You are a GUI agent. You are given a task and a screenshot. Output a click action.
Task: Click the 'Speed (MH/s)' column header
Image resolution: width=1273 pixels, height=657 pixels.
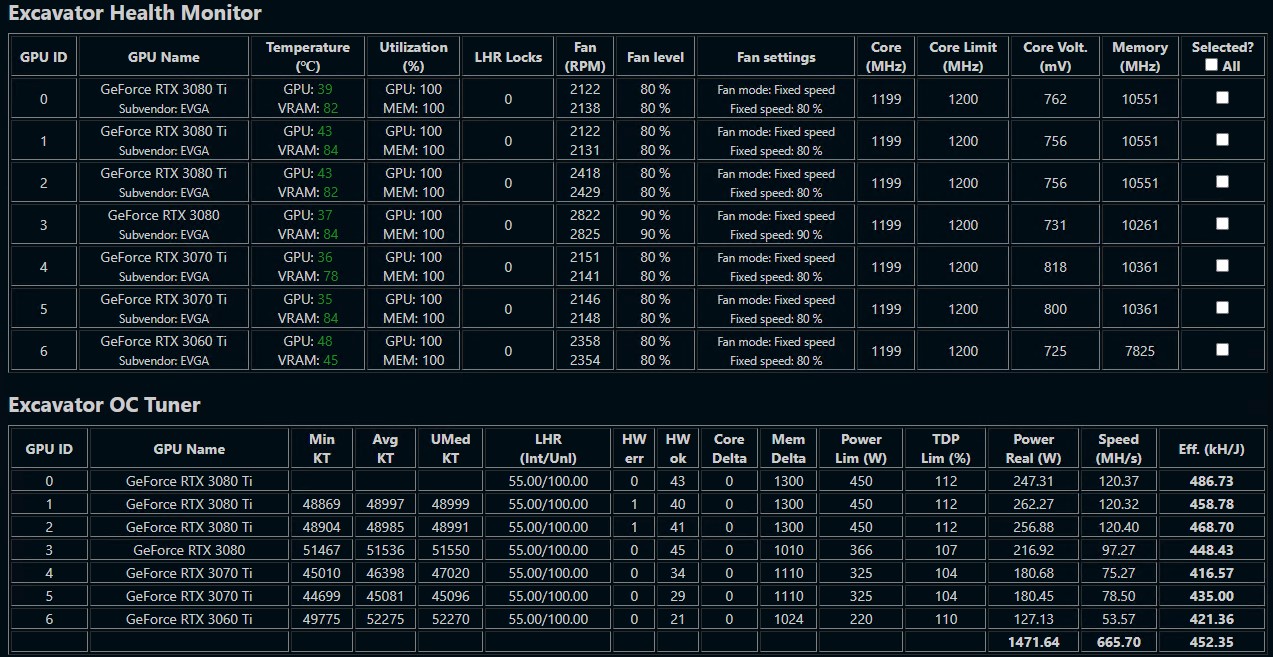click(x=1118, y=449)
